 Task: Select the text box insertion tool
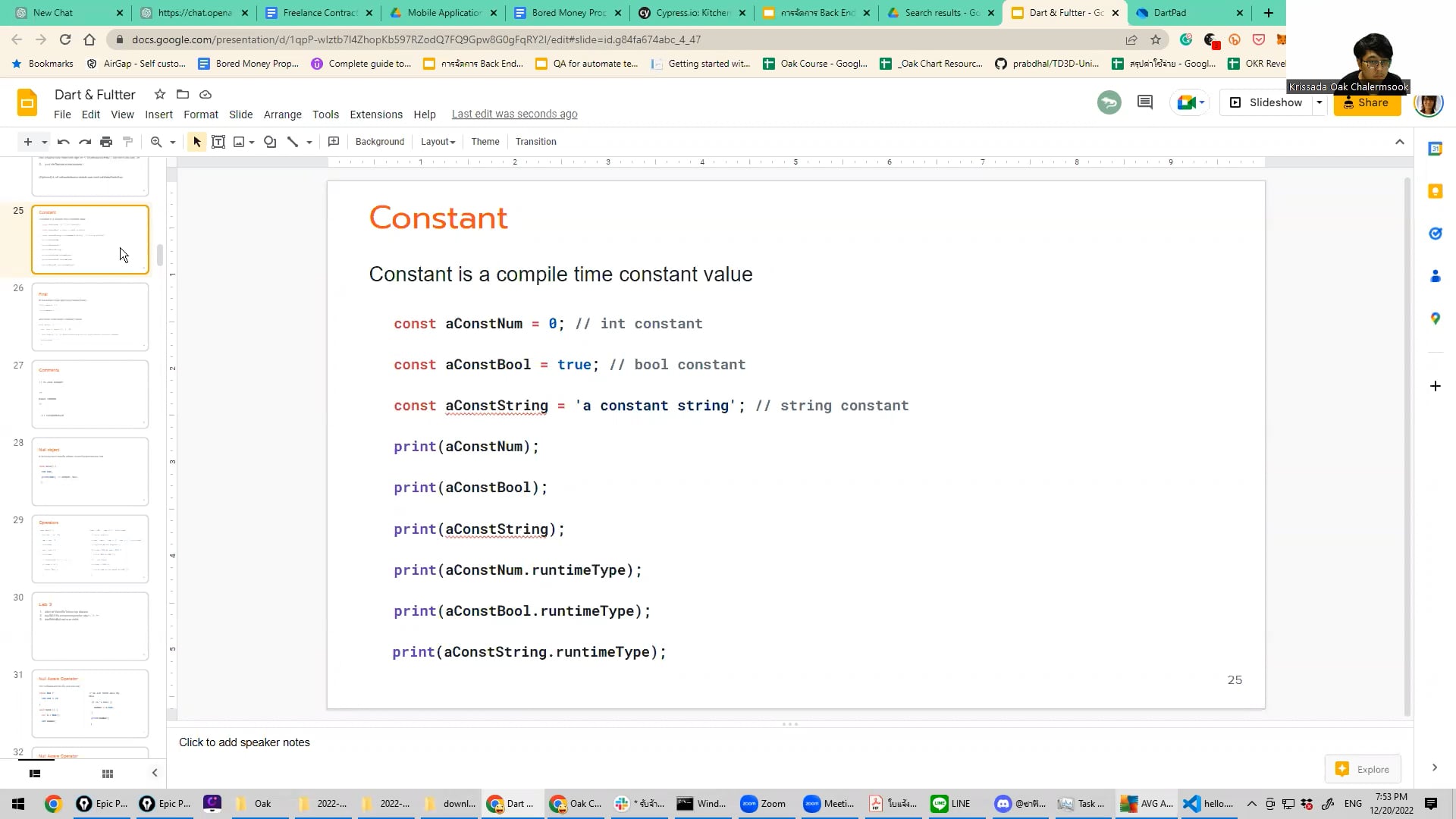(218, 142)
